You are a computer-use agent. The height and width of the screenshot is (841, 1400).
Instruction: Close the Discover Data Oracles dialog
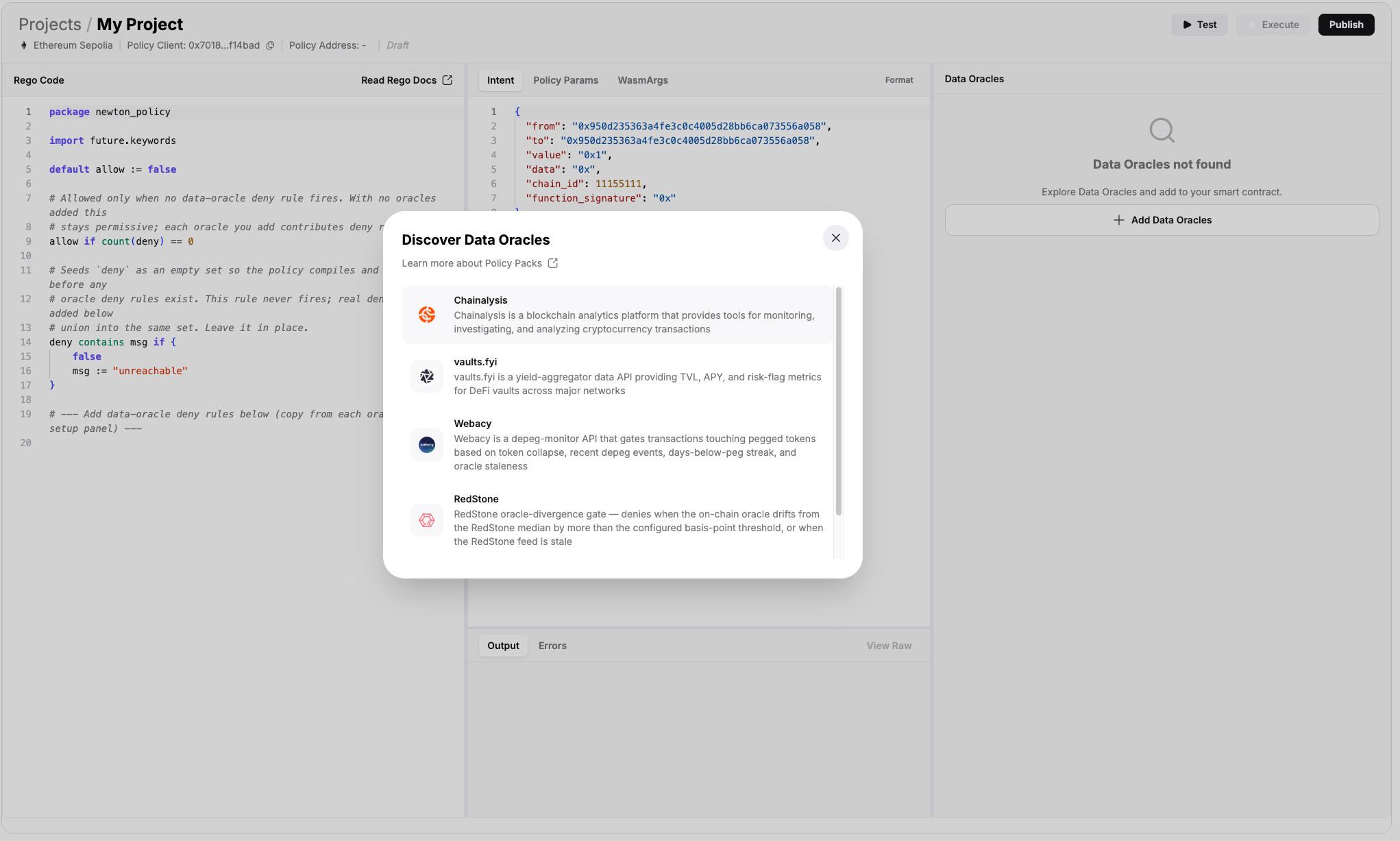835,238
